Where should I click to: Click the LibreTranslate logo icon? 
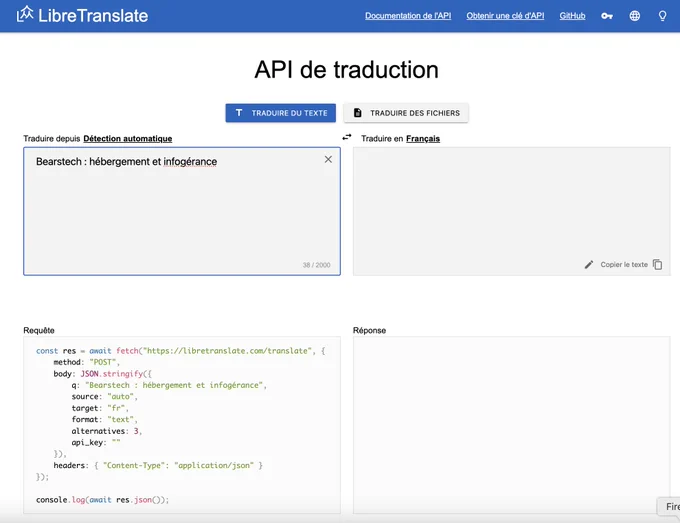click(25, 14)
